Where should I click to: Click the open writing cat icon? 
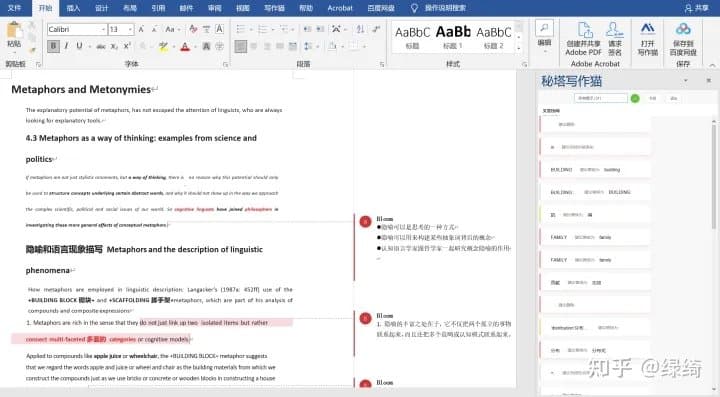[647, 39]
